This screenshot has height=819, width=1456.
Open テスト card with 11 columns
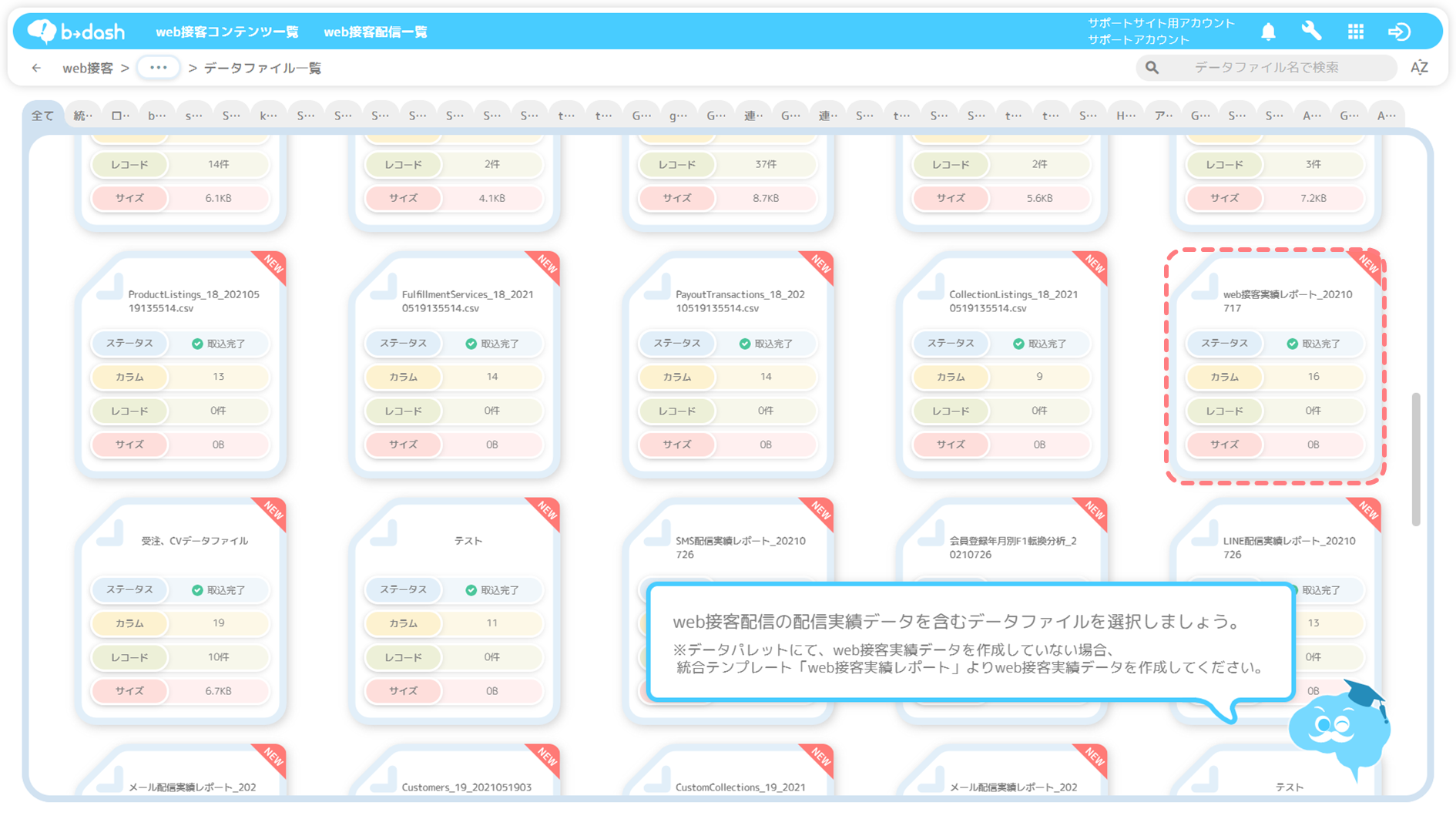(455, 613)
